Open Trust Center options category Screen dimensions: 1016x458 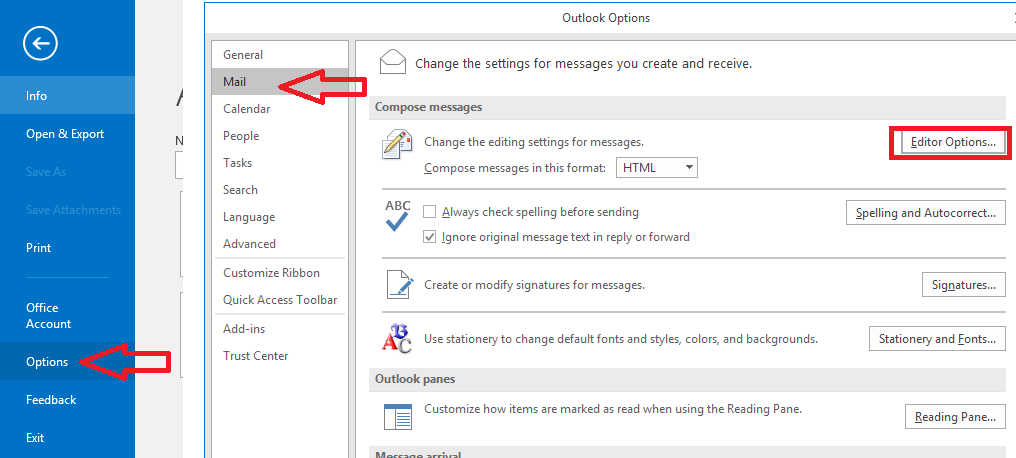coord(280,356)
